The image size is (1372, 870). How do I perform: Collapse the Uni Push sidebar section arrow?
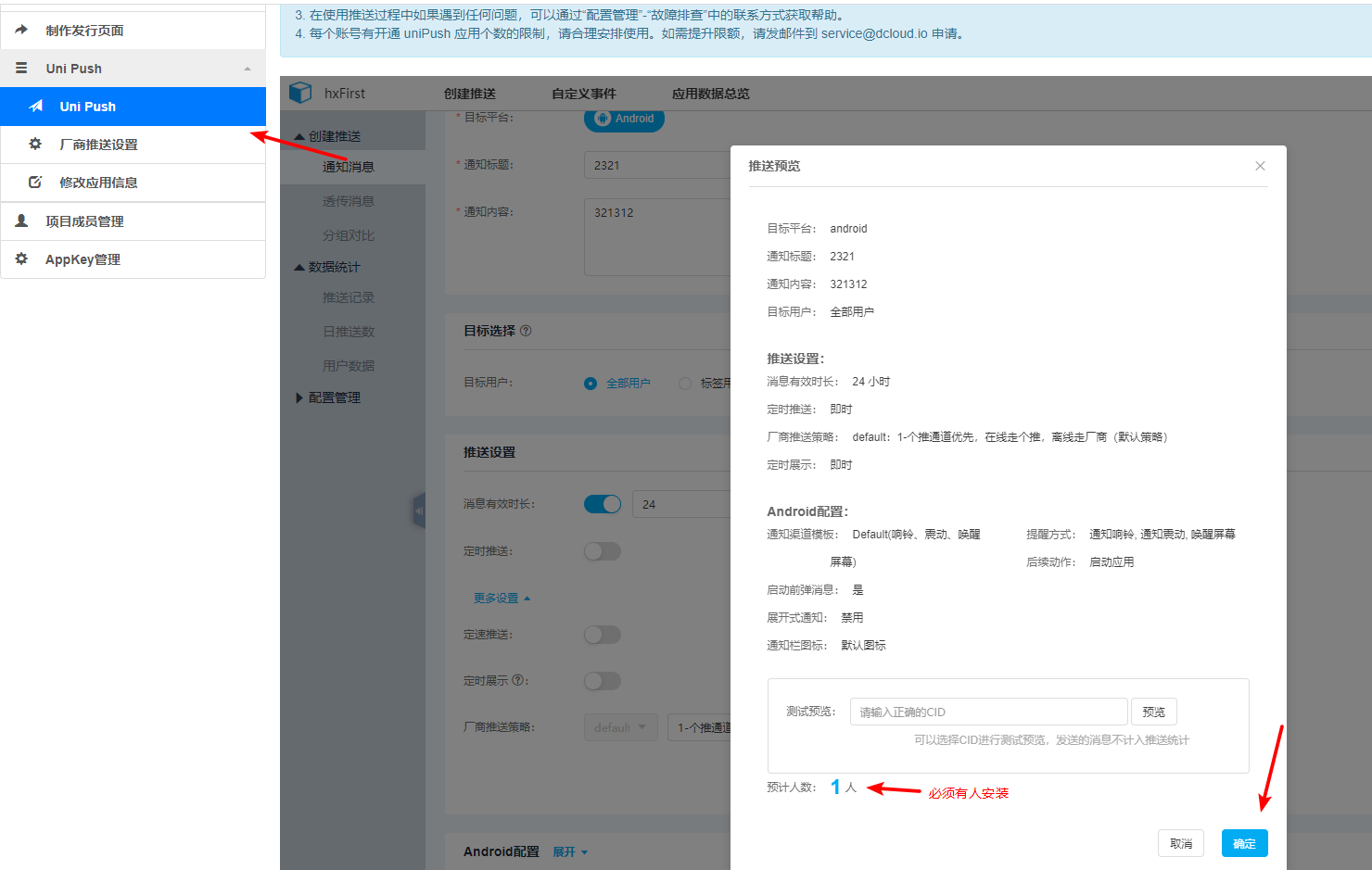point(248,69)
